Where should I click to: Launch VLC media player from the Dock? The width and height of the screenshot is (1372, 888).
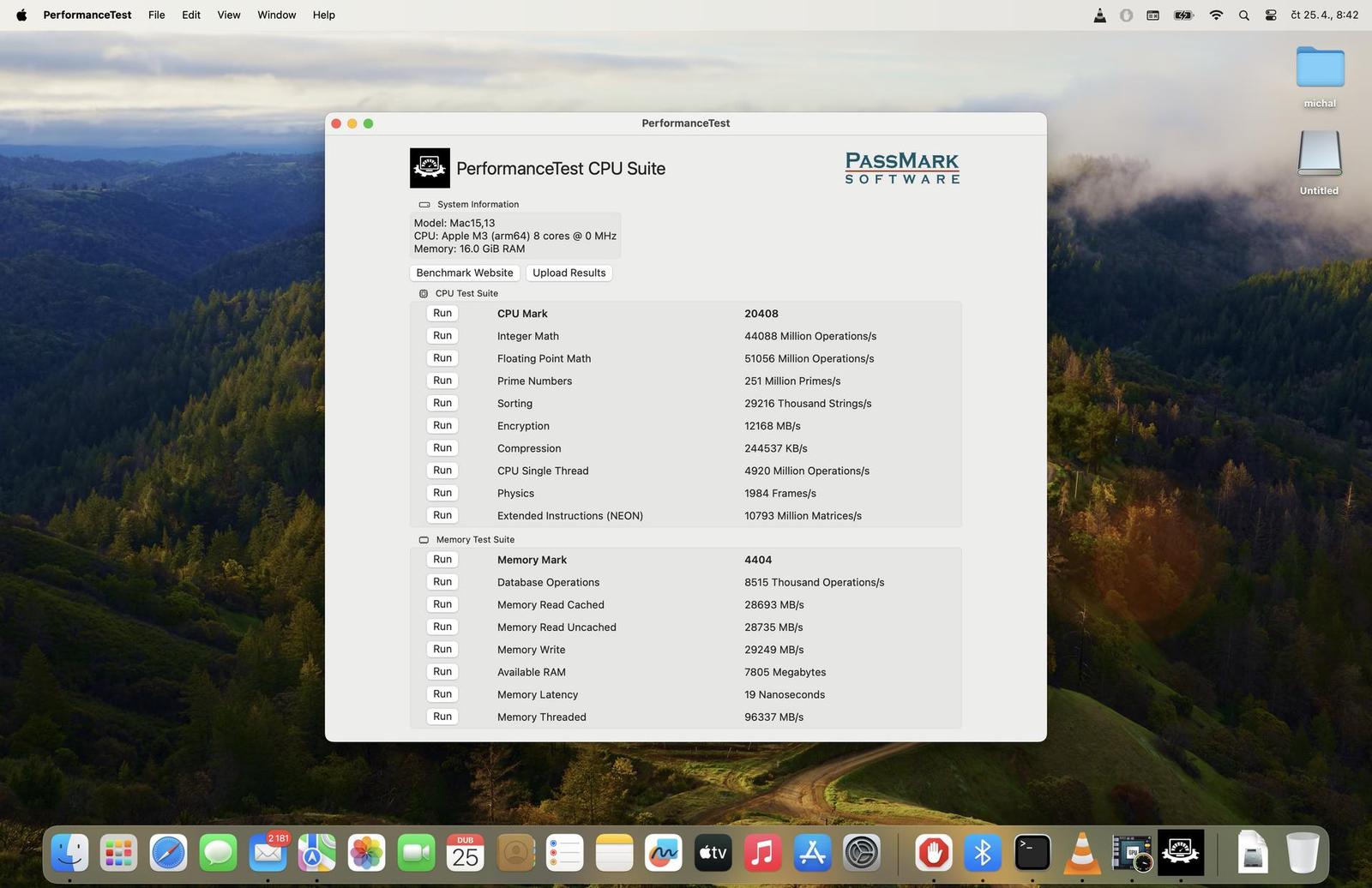1082,852
